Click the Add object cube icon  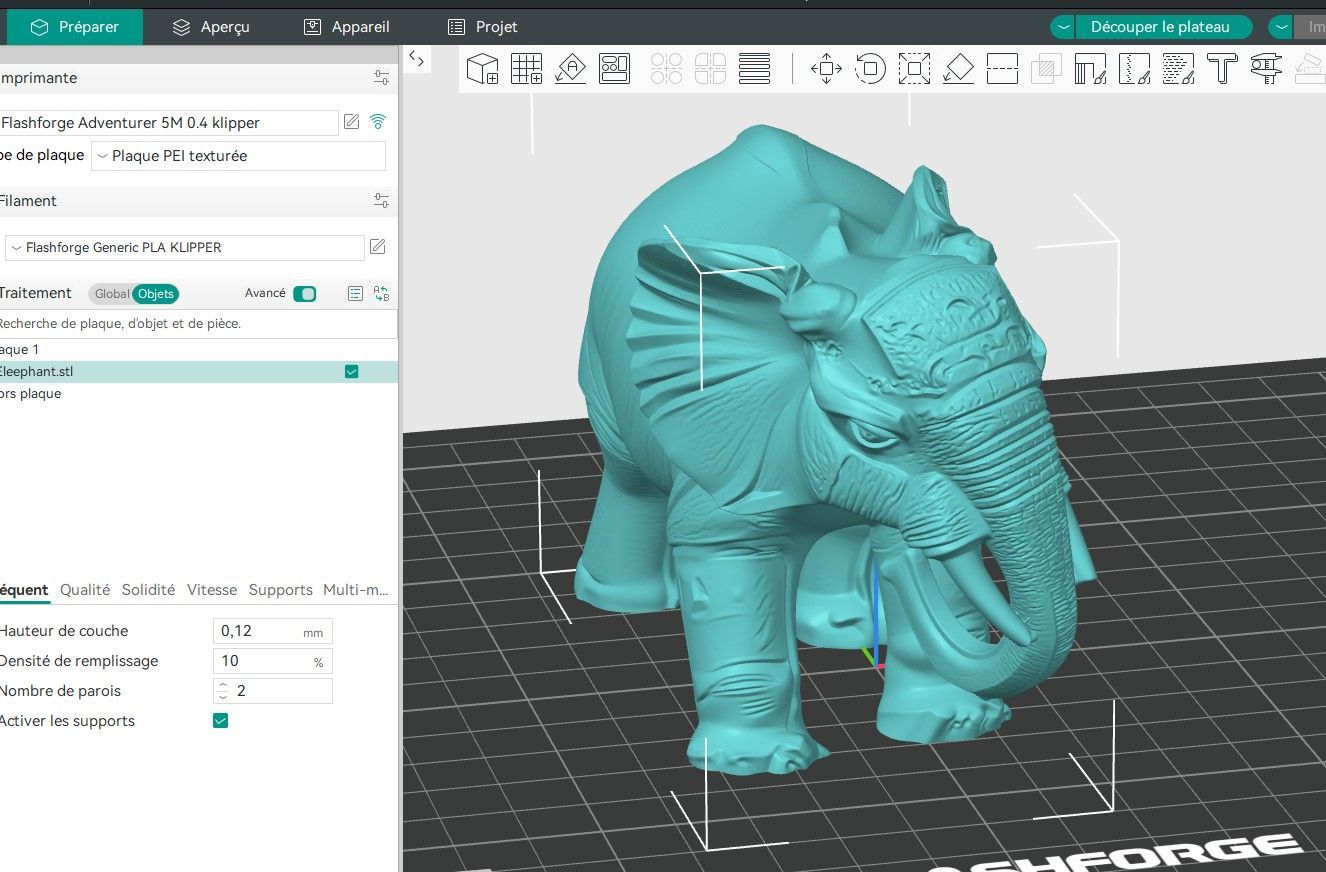click(483, 68)
